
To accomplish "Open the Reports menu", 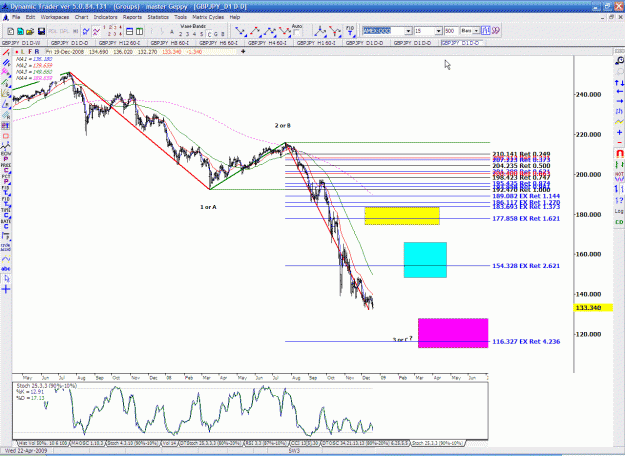I will [132, 17].
